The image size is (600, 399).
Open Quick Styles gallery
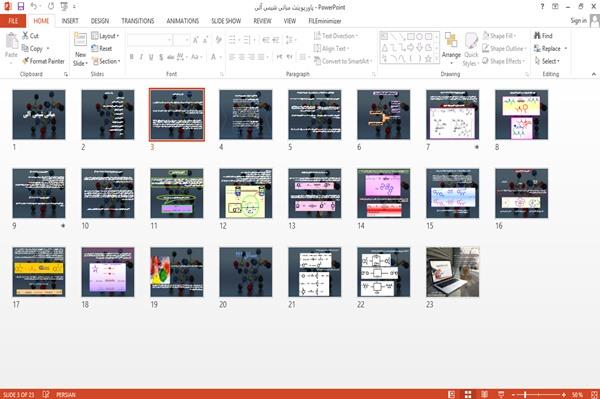[x=471, y=50]
